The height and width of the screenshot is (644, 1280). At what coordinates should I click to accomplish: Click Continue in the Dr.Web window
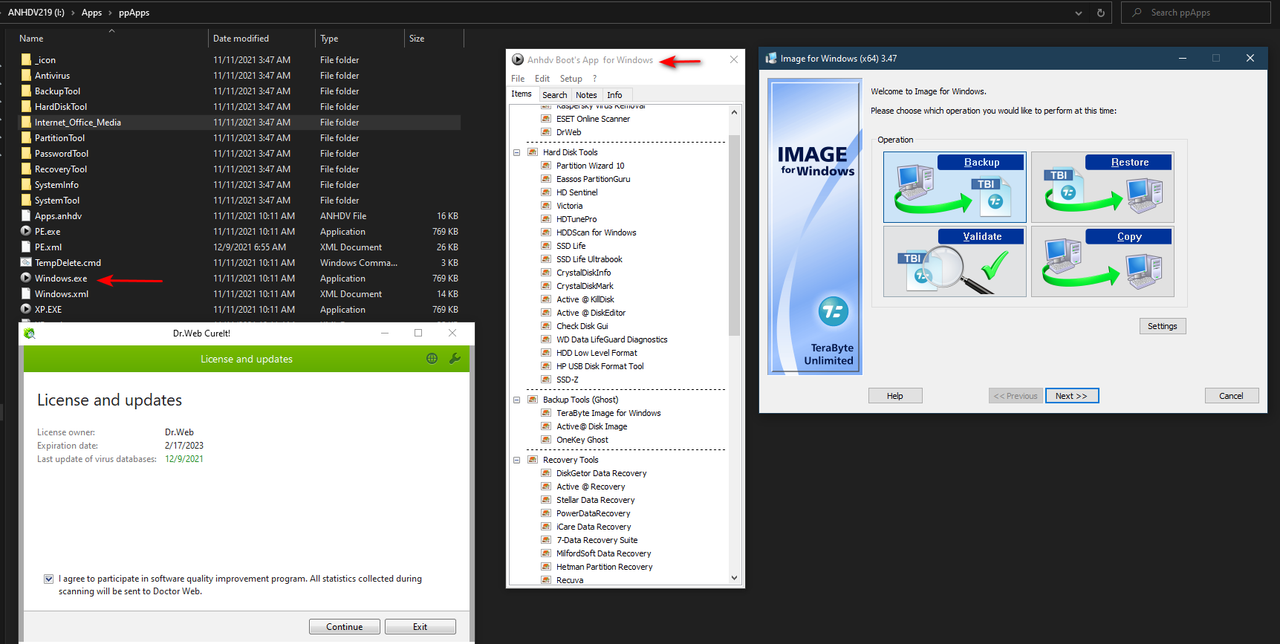(x=344, y=627)
